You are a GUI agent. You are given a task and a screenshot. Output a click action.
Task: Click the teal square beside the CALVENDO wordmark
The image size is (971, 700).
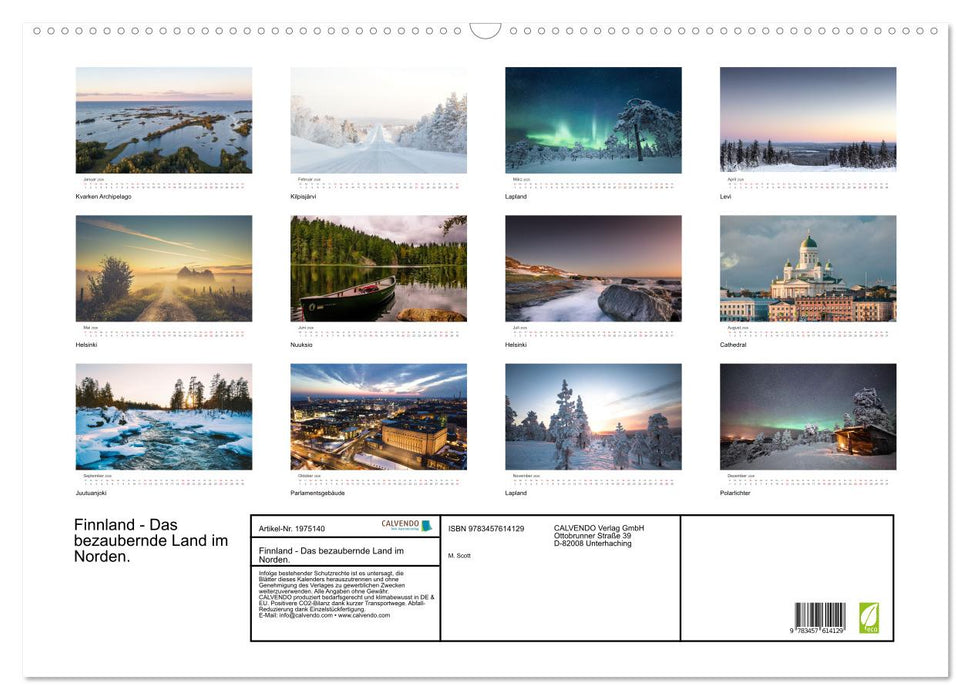pos(426,525)
